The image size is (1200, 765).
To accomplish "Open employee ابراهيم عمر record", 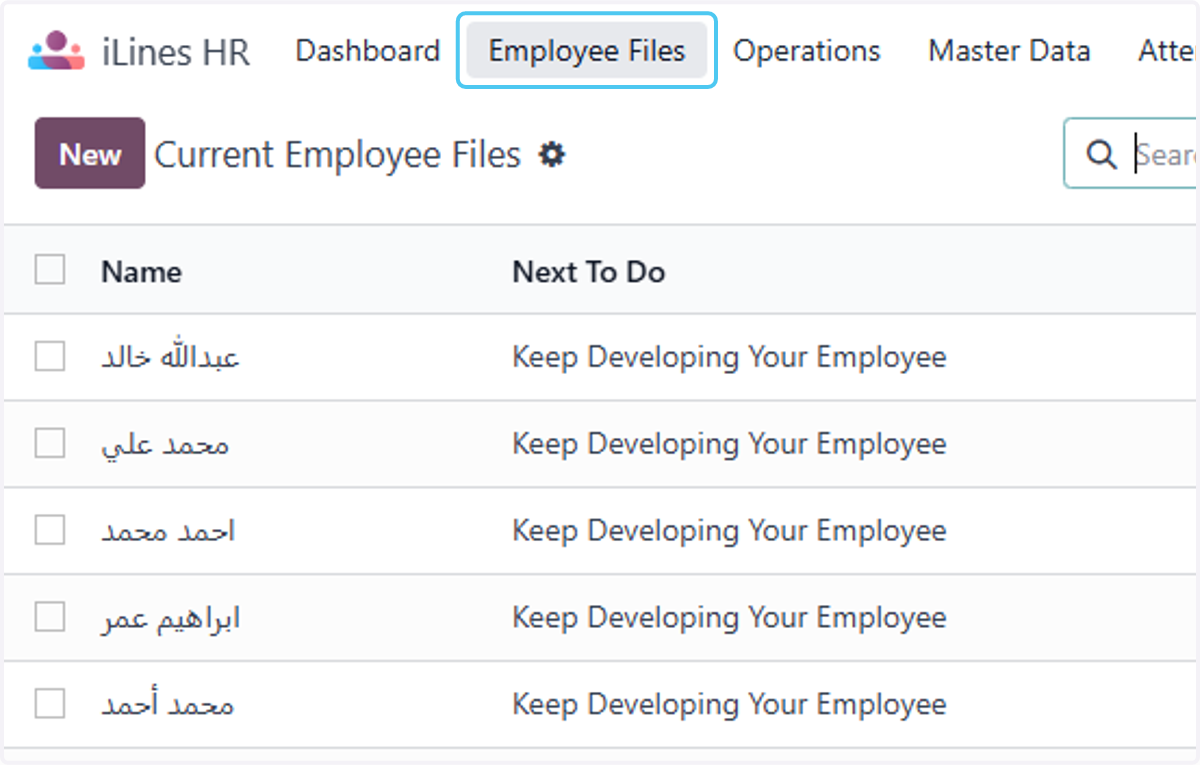I will click(171, 618).
